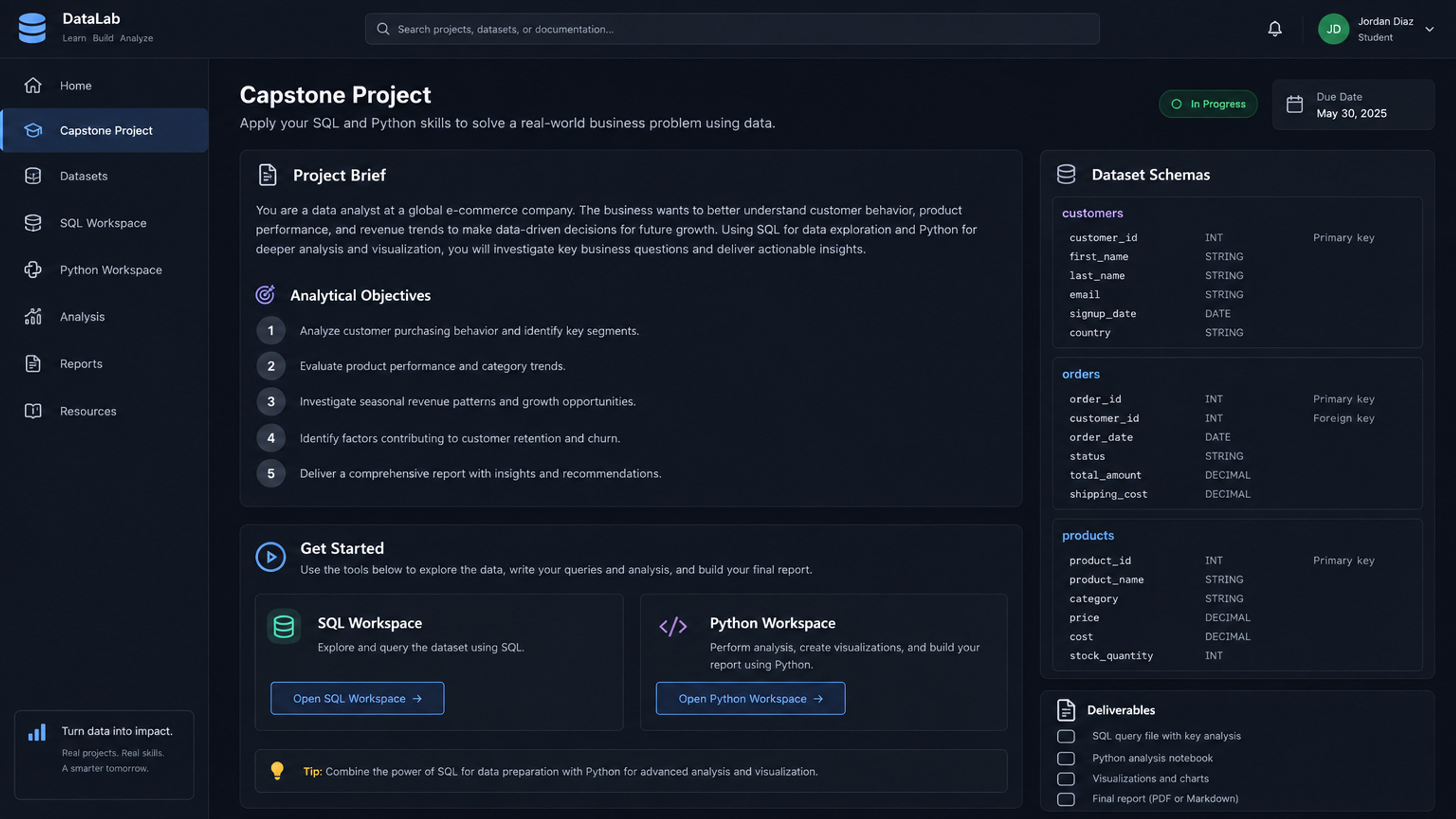Screen dimensions: 1456x819
Task: Check Final report (PDF or Markdown) deliverable
Action: click(x=1066, y=799)
